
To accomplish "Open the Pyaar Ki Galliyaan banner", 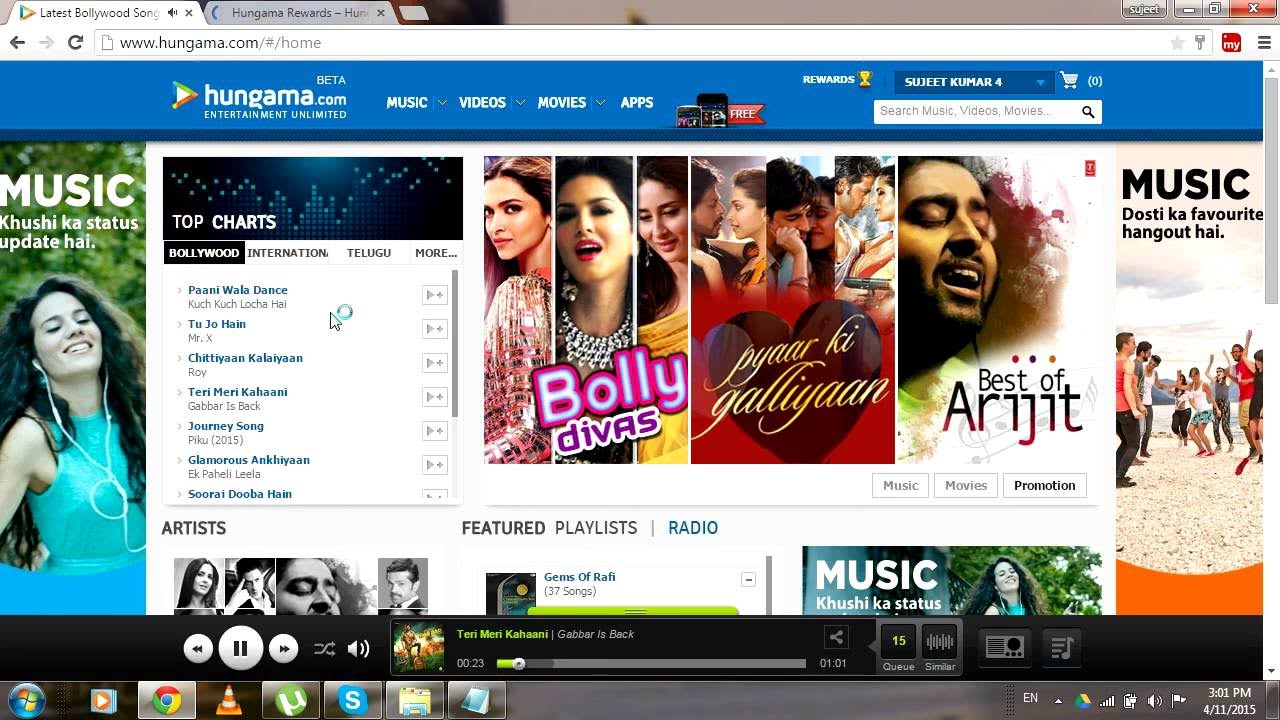I will click(x=792, y=310).
